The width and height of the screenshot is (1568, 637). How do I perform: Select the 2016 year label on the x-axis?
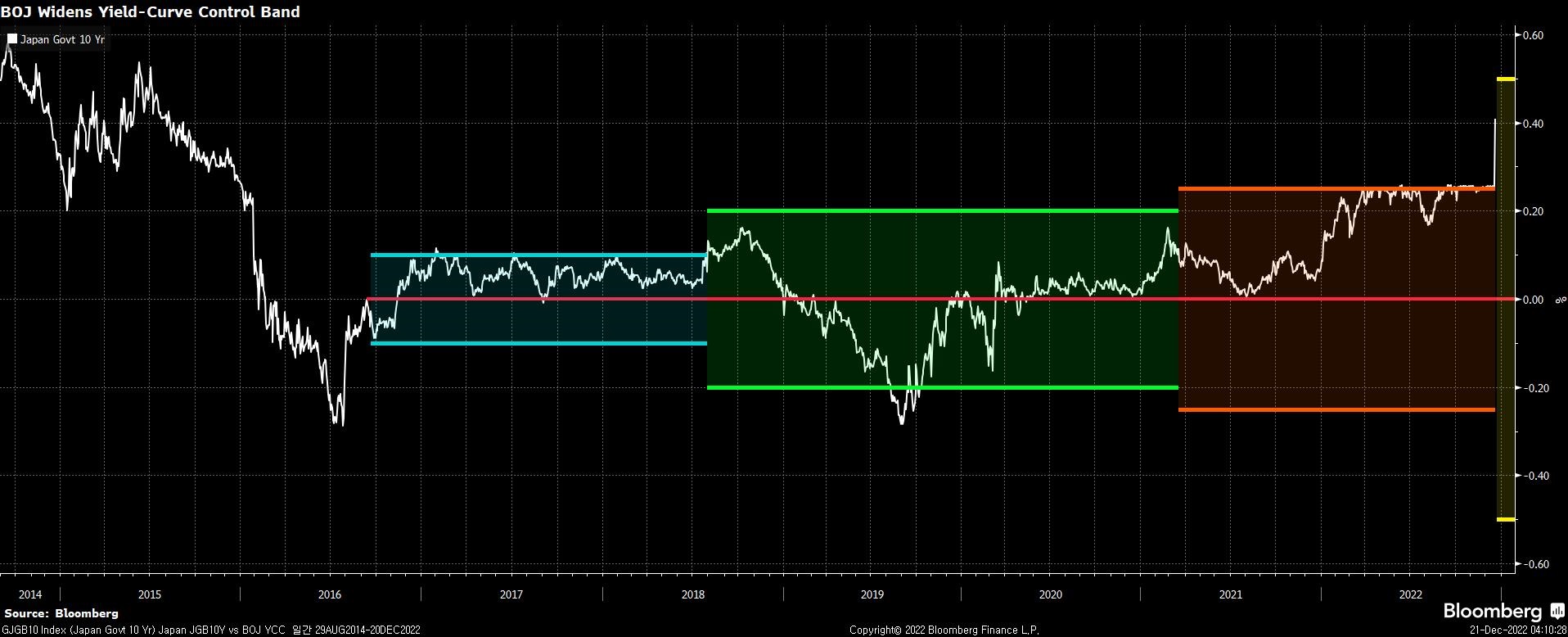click(x=330, y=594)
